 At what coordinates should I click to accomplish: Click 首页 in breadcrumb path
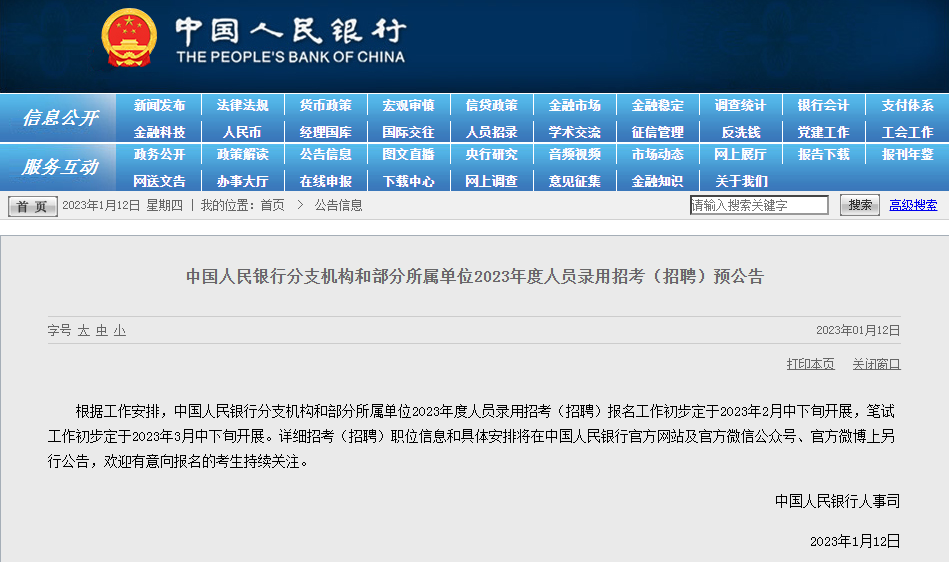[x=272, y=205]
